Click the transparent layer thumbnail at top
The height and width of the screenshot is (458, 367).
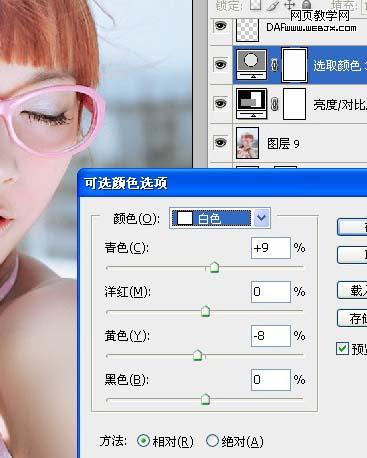click(247, 29)
